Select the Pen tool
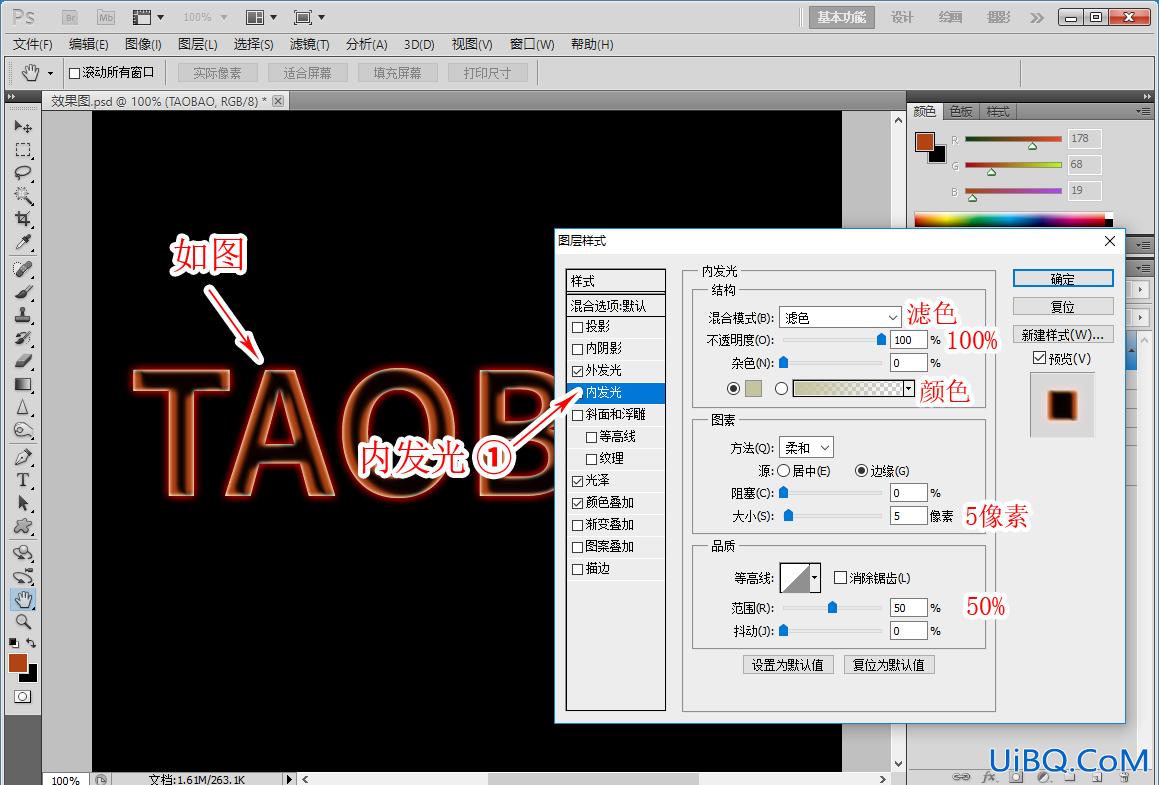The height and width of the screenshot is (785, 1159). (23, 457)
